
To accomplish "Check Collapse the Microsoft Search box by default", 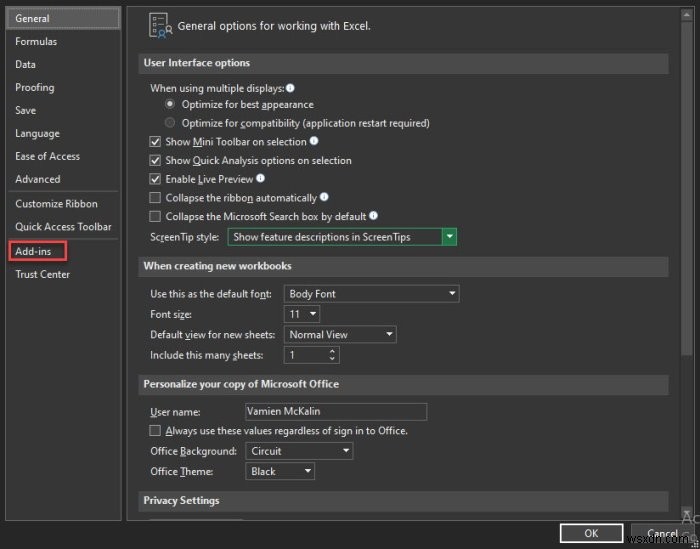I will click(x=155, y=216).
